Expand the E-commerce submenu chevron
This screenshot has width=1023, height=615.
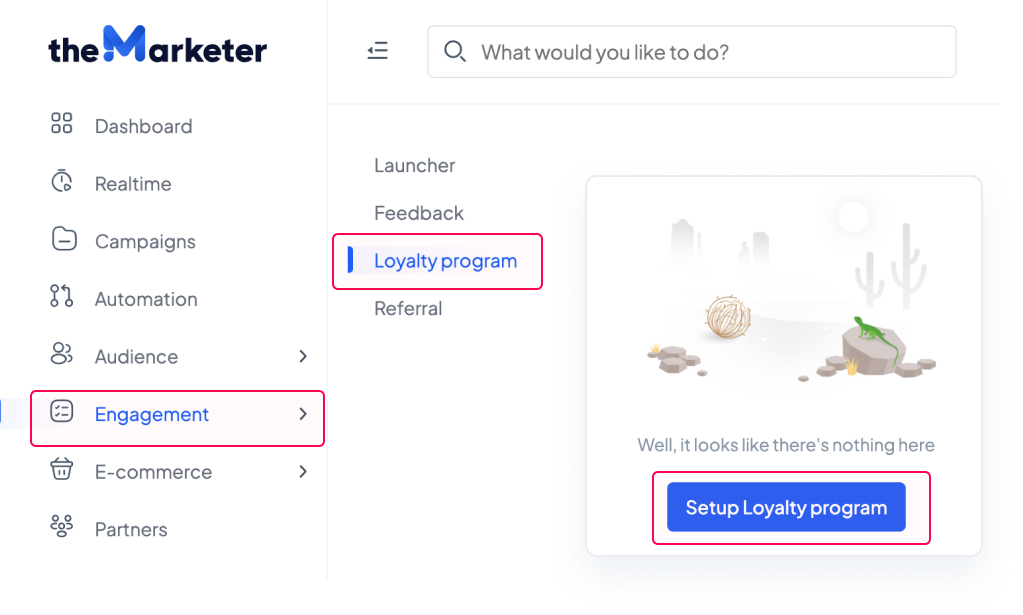pyautogui.click(x=303, y=472)
